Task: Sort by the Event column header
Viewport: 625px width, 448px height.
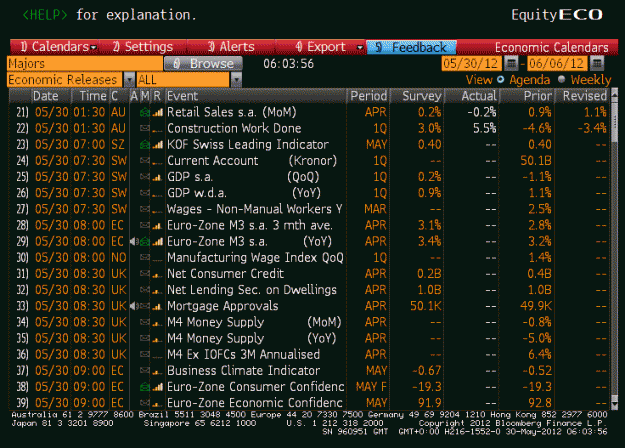Action: [256, 96]
